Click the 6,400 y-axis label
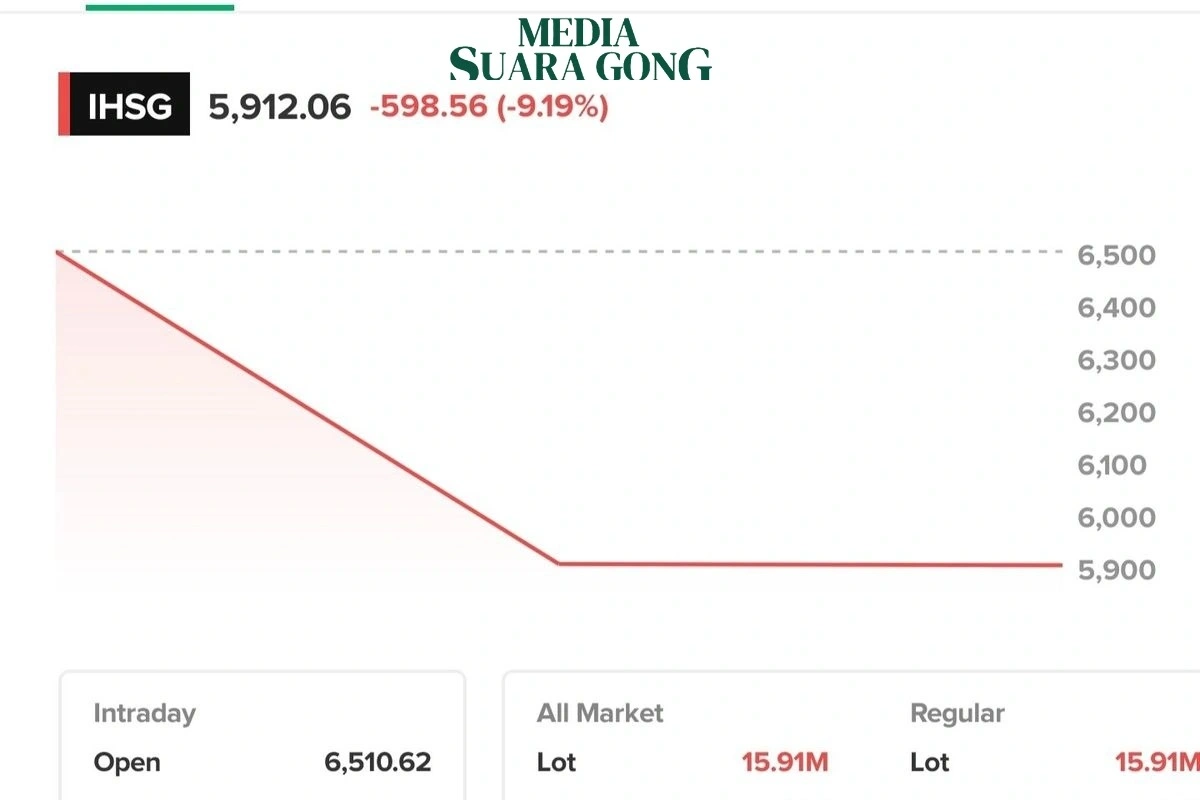The image size is (1200, 800). coord(1116,307)
